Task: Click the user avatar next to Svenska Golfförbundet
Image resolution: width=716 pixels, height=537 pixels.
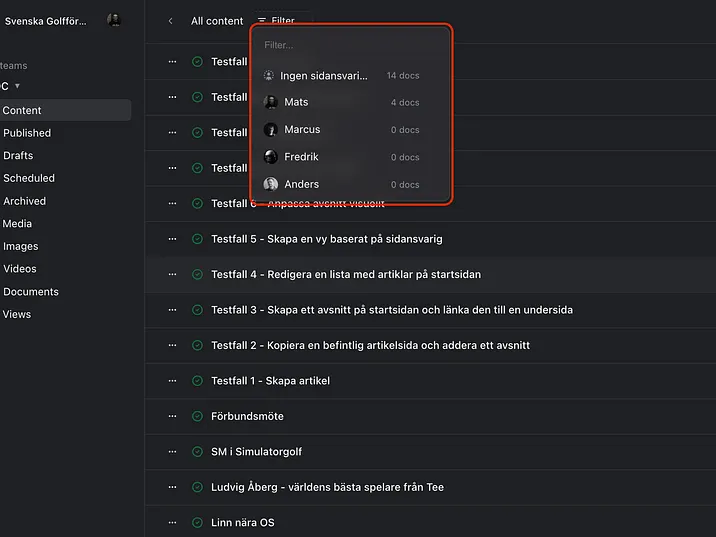Action: coord(114,20)
